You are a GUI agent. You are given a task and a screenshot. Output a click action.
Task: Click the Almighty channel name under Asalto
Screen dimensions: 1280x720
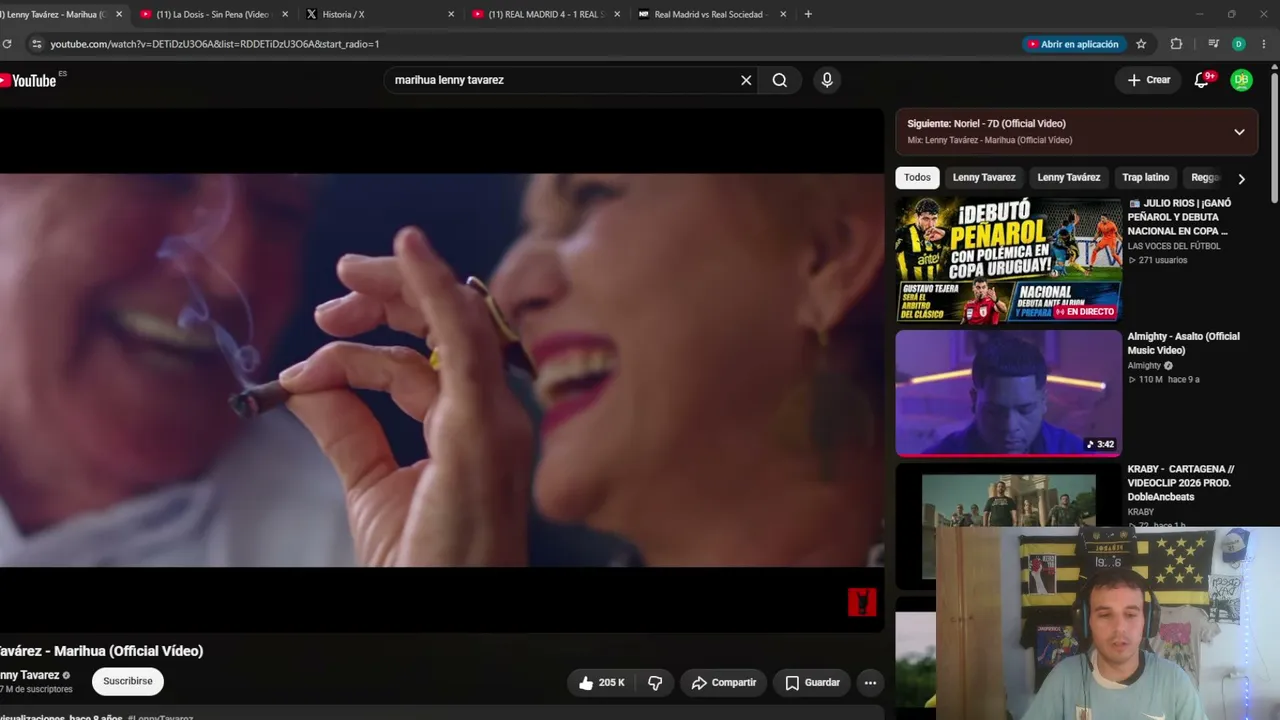[x=1144, y=366]
